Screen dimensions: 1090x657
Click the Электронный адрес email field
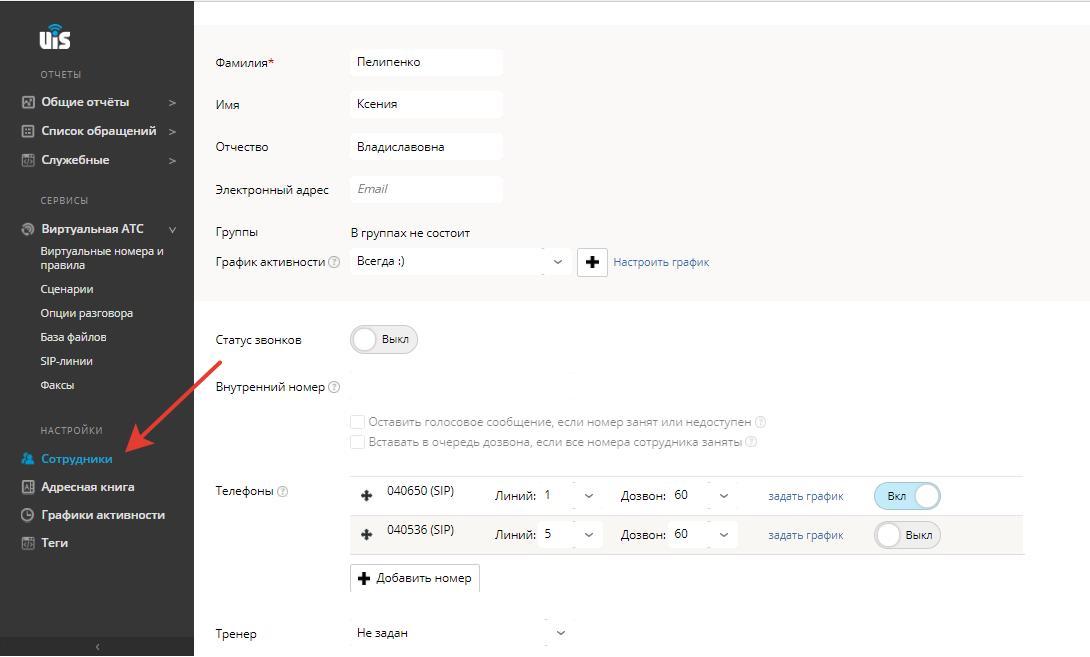(x=426, y=189)
